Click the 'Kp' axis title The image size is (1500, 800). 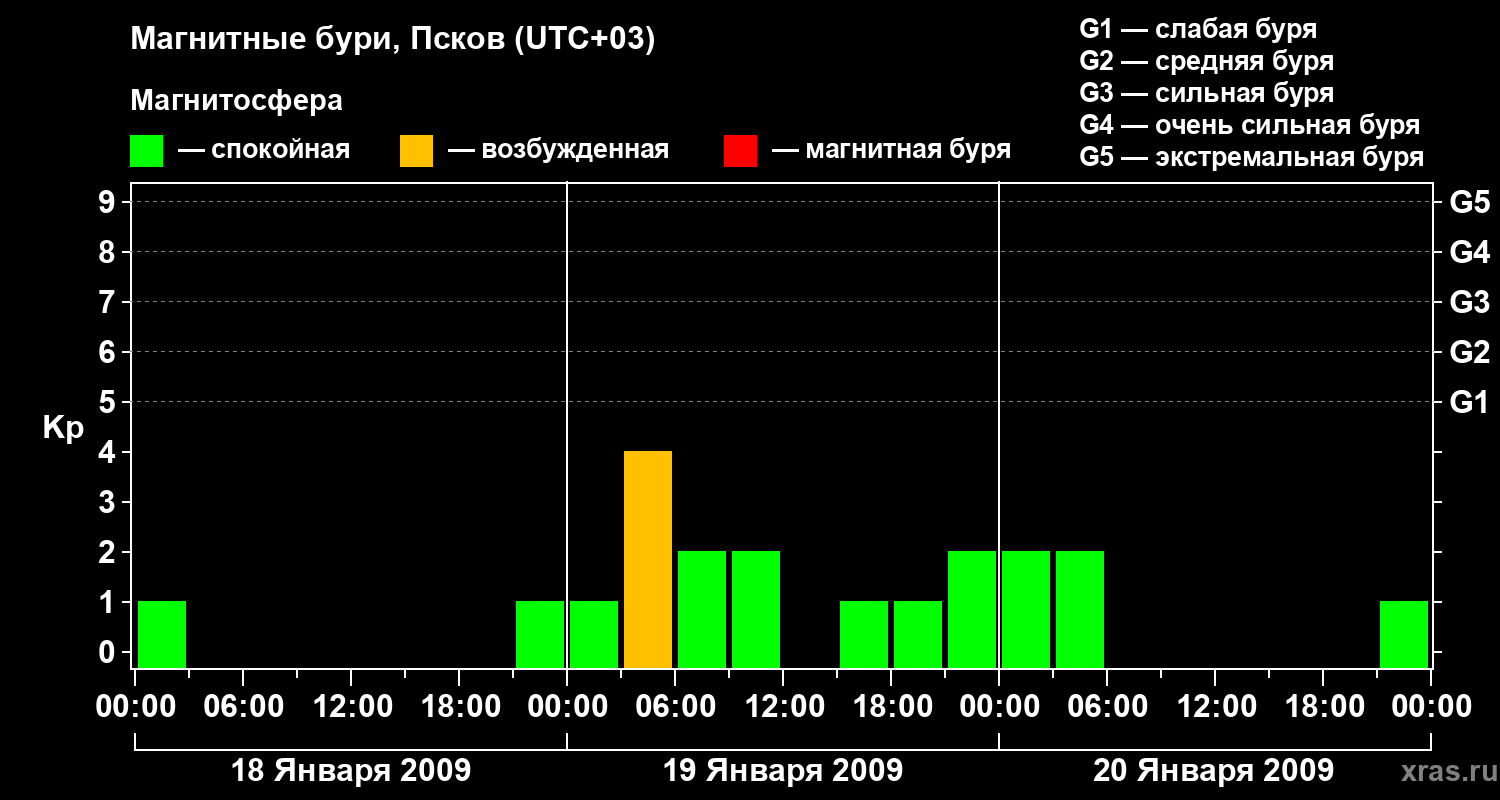[x=63, y=428]
